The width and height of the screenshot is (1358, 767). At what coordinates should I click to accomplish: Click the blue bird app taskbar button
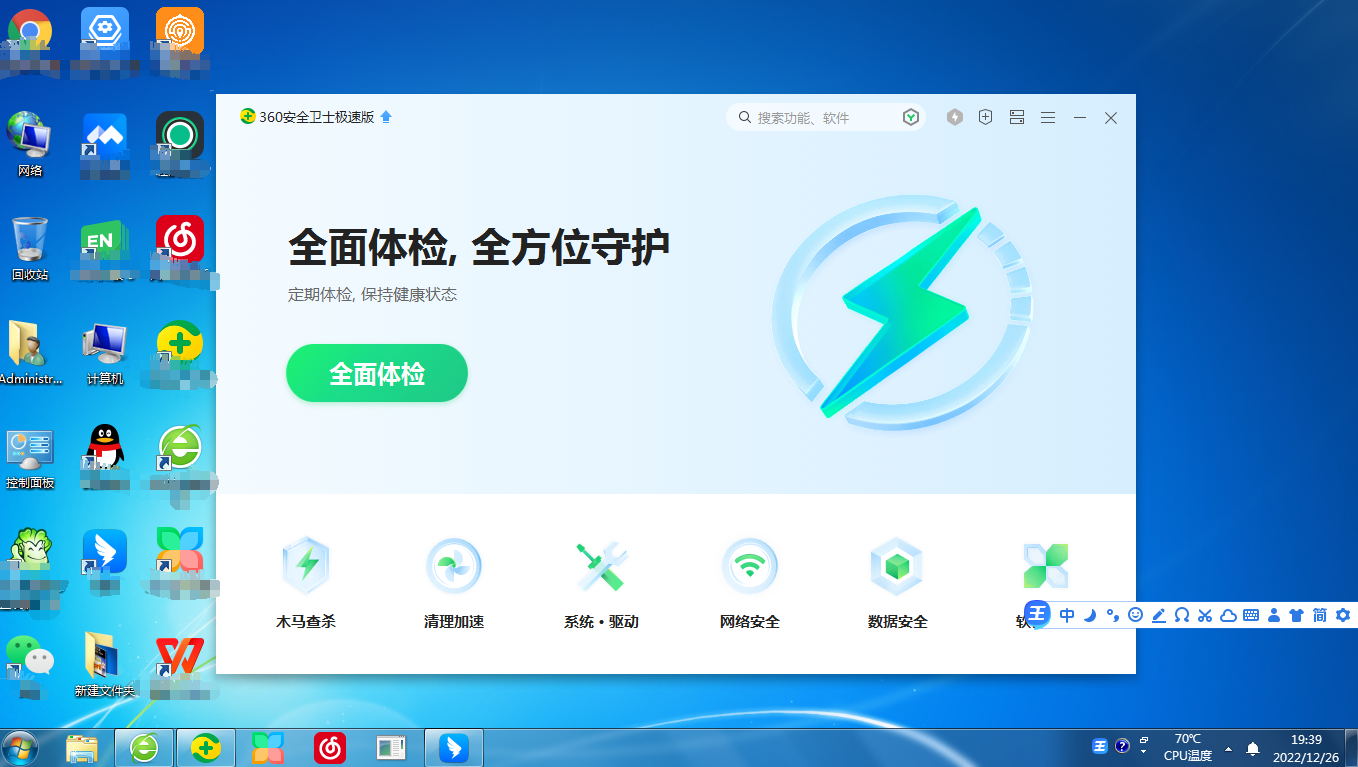[x=454, y=748]
